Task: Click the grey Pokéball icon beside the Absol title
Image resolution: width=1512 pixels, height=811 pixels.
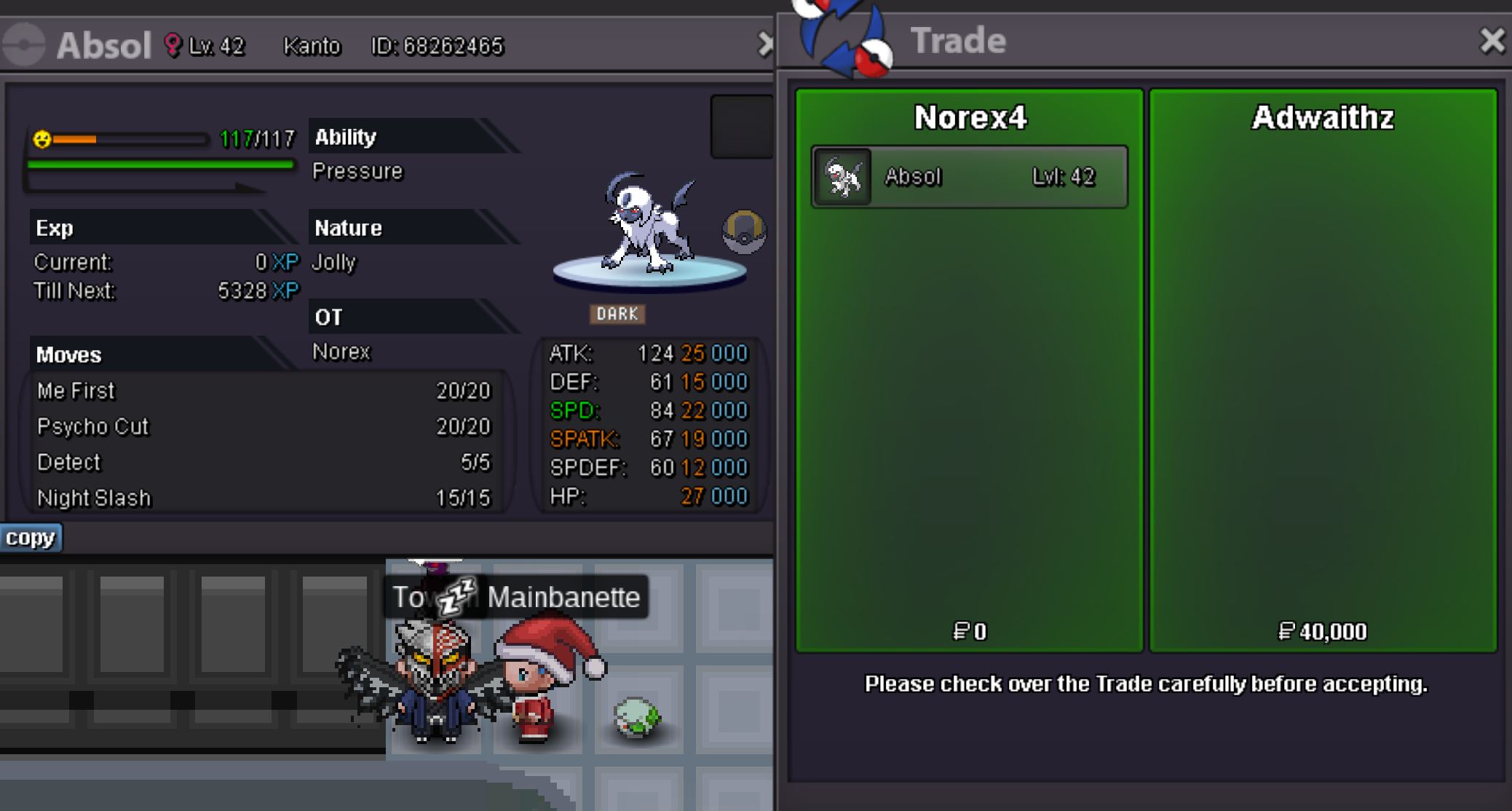Action: [x=24, y=44]
